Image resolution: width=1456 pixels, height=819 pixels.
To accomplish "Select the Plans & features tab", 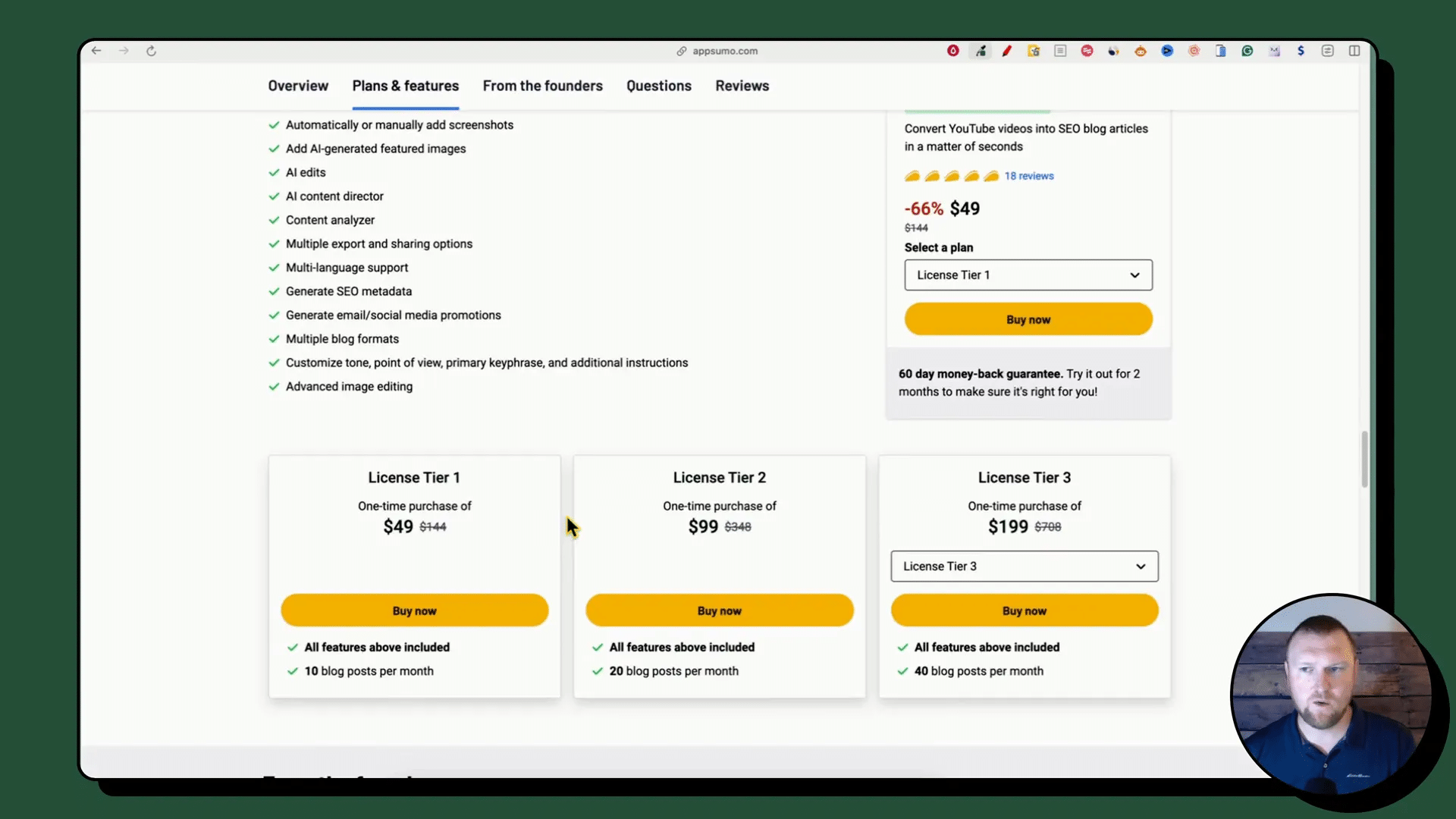I will [x=406, y=86].
